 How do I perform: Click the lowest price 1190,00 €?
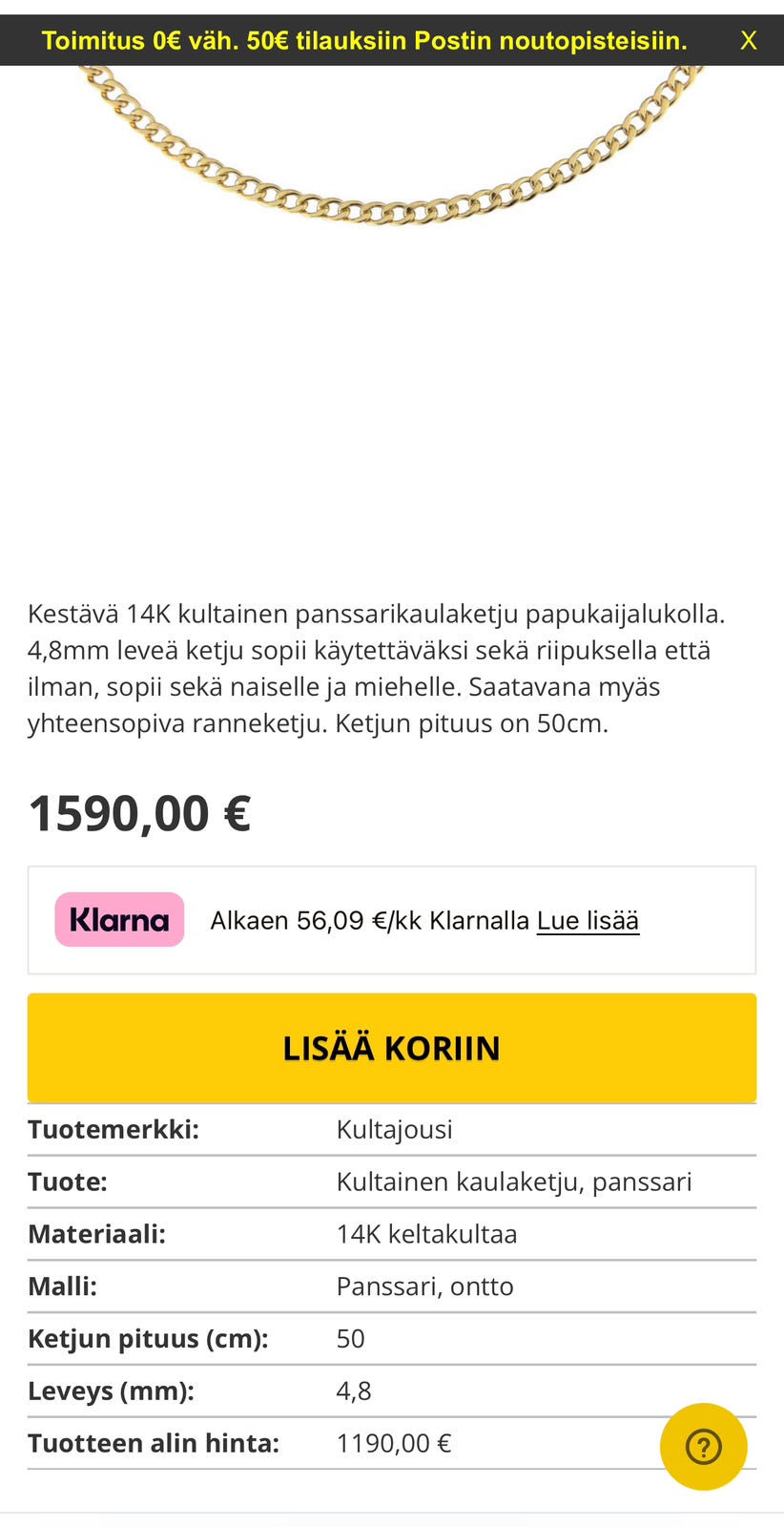coord(393,1443)
